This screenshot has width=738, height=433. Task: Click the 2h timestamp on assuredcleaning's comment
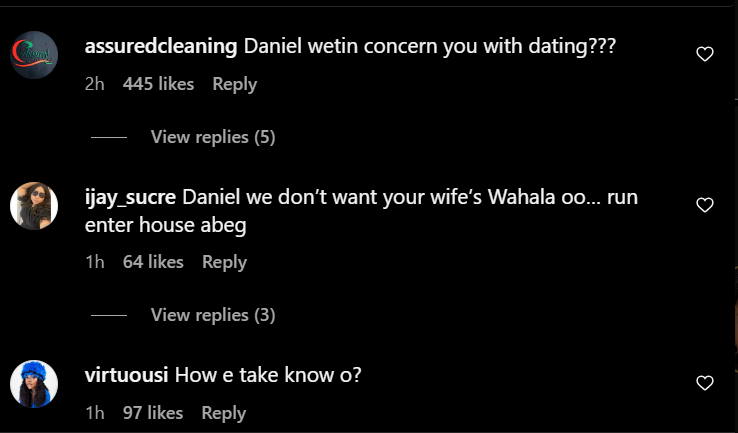[x=95, y=85]
